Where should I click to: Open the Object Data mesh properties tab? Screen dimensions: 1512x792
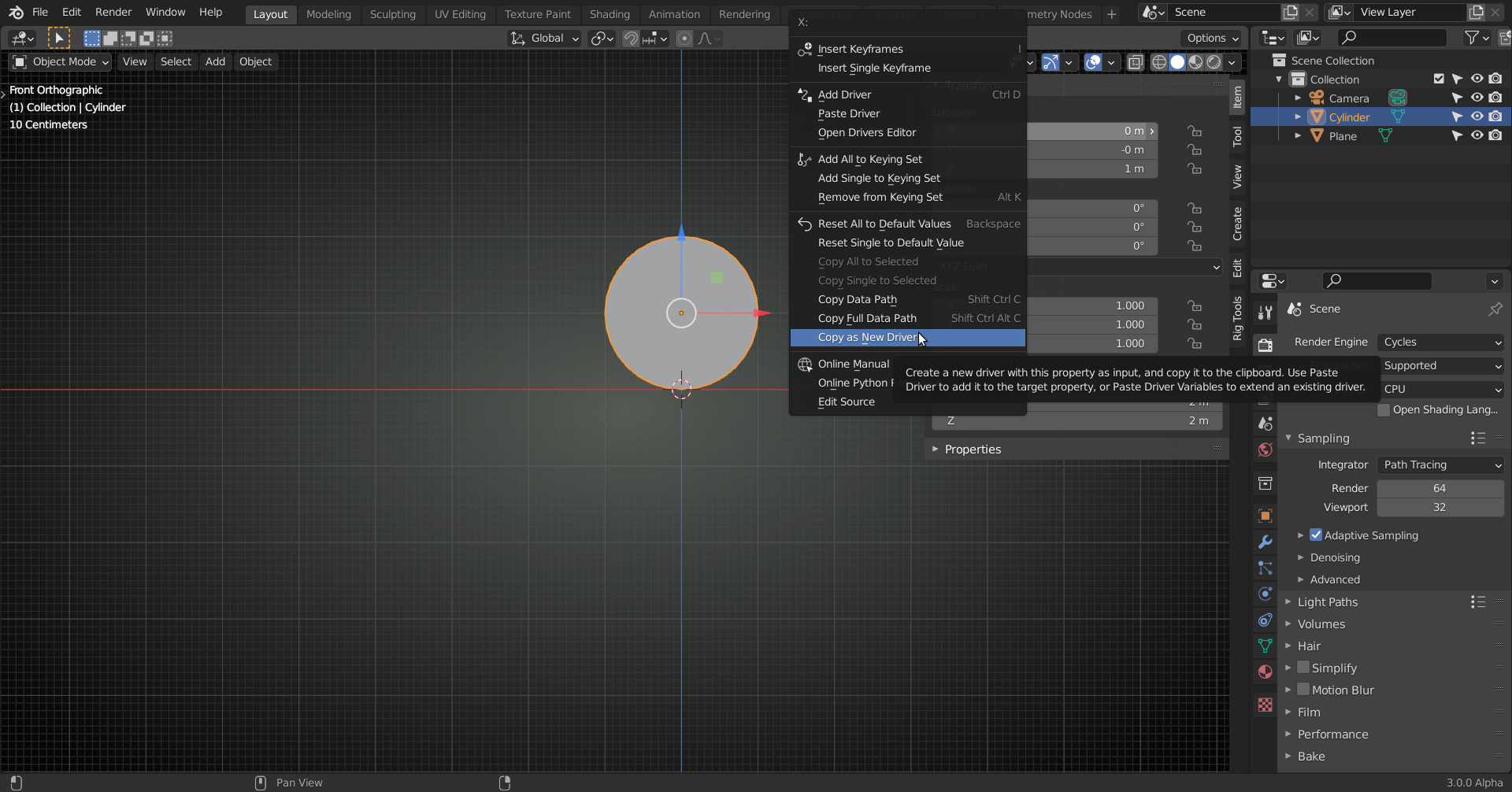[x=1265, y=646]
